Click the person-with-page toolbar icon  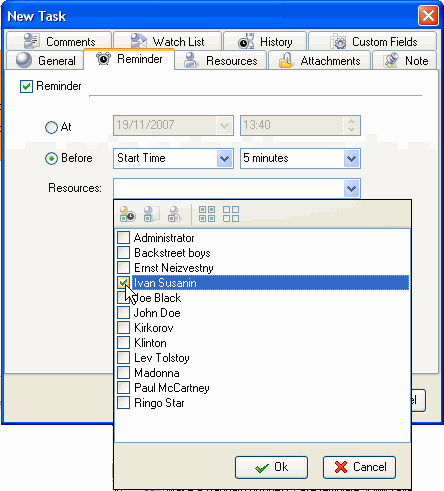(x=151, y=214)
